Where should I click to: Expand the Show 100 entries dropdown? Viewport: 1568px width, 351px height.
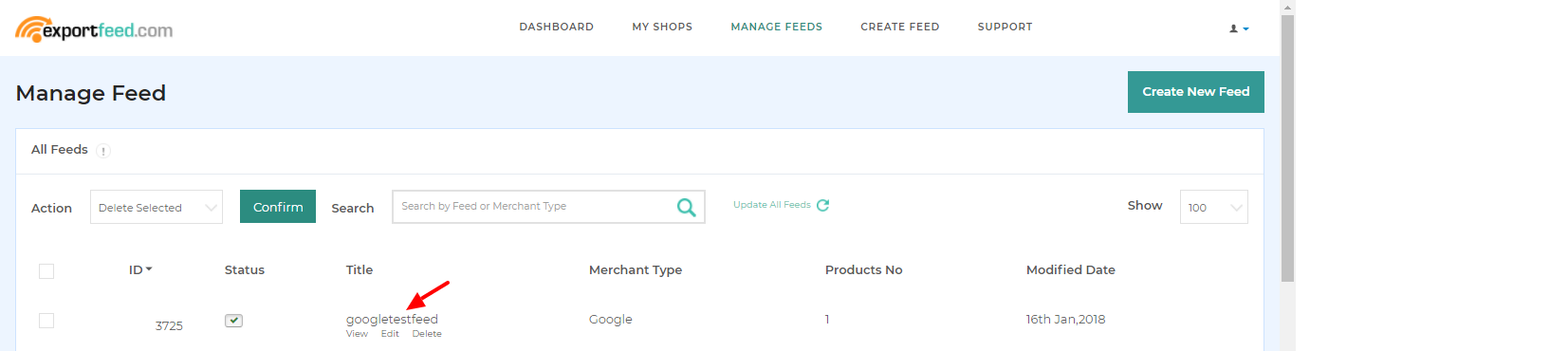click(1213, 208)
